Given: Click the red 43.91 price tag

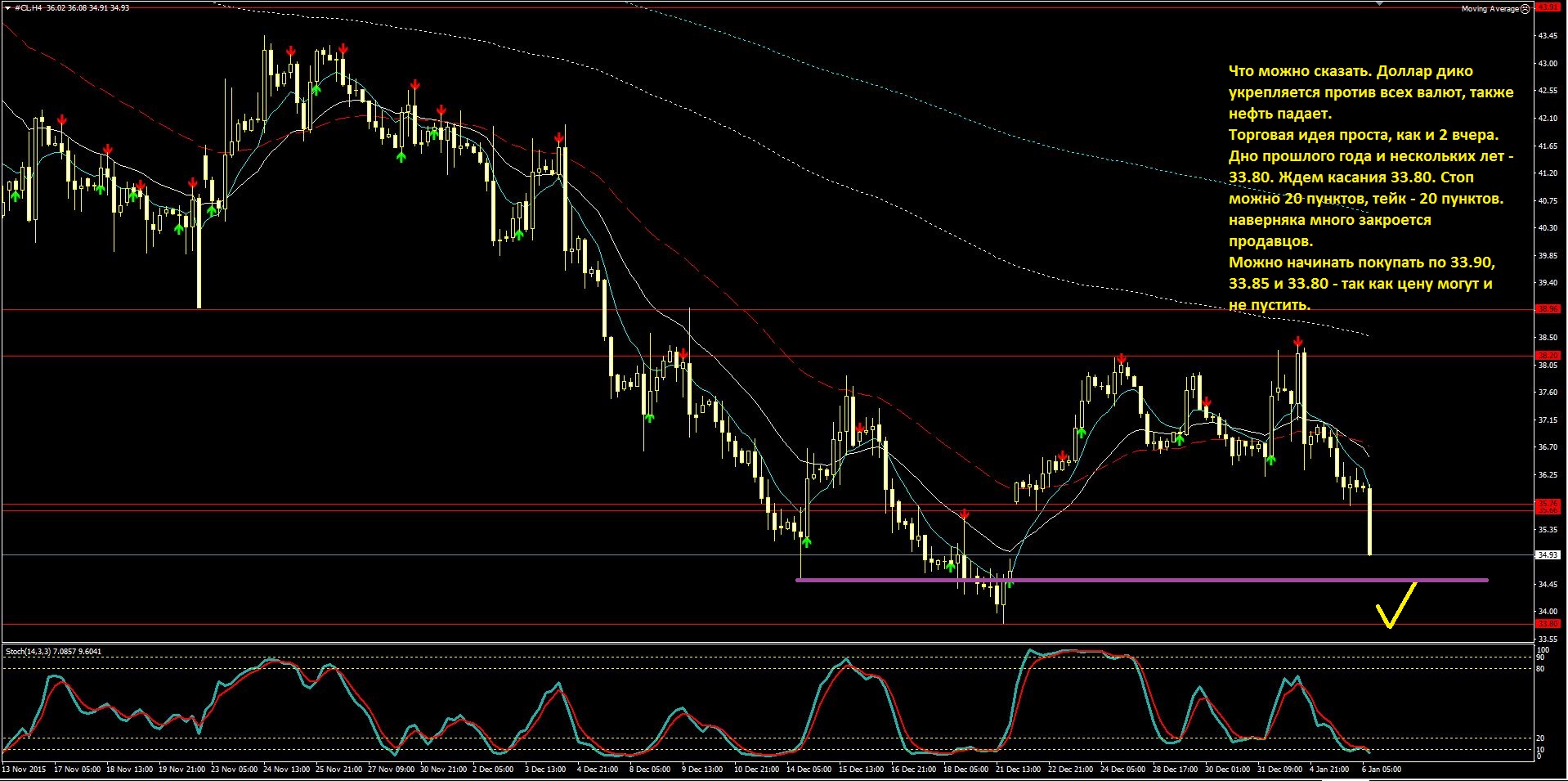Looking at the screenshot, I should coord(1548,7).
